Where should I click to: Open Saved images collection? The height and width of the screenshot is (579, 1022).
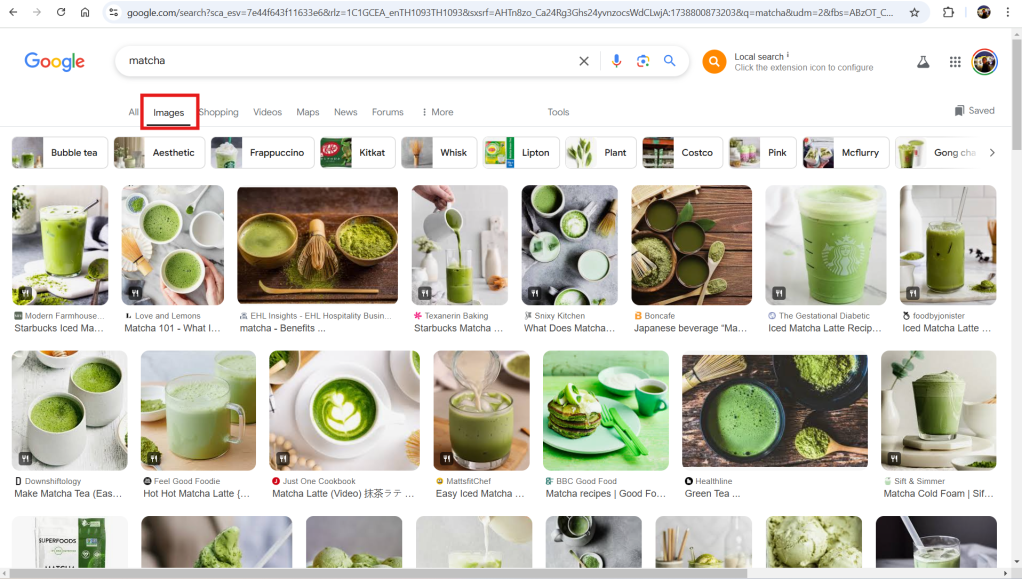[975, 111]
